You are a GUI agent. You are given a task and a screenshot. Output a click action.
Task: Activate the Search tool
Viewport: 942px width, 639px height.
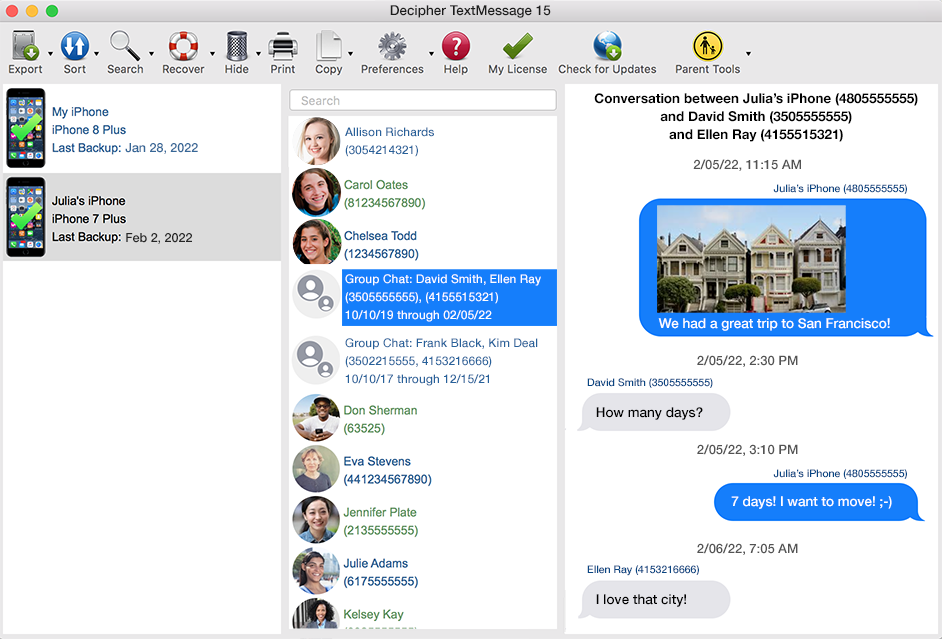123,45
